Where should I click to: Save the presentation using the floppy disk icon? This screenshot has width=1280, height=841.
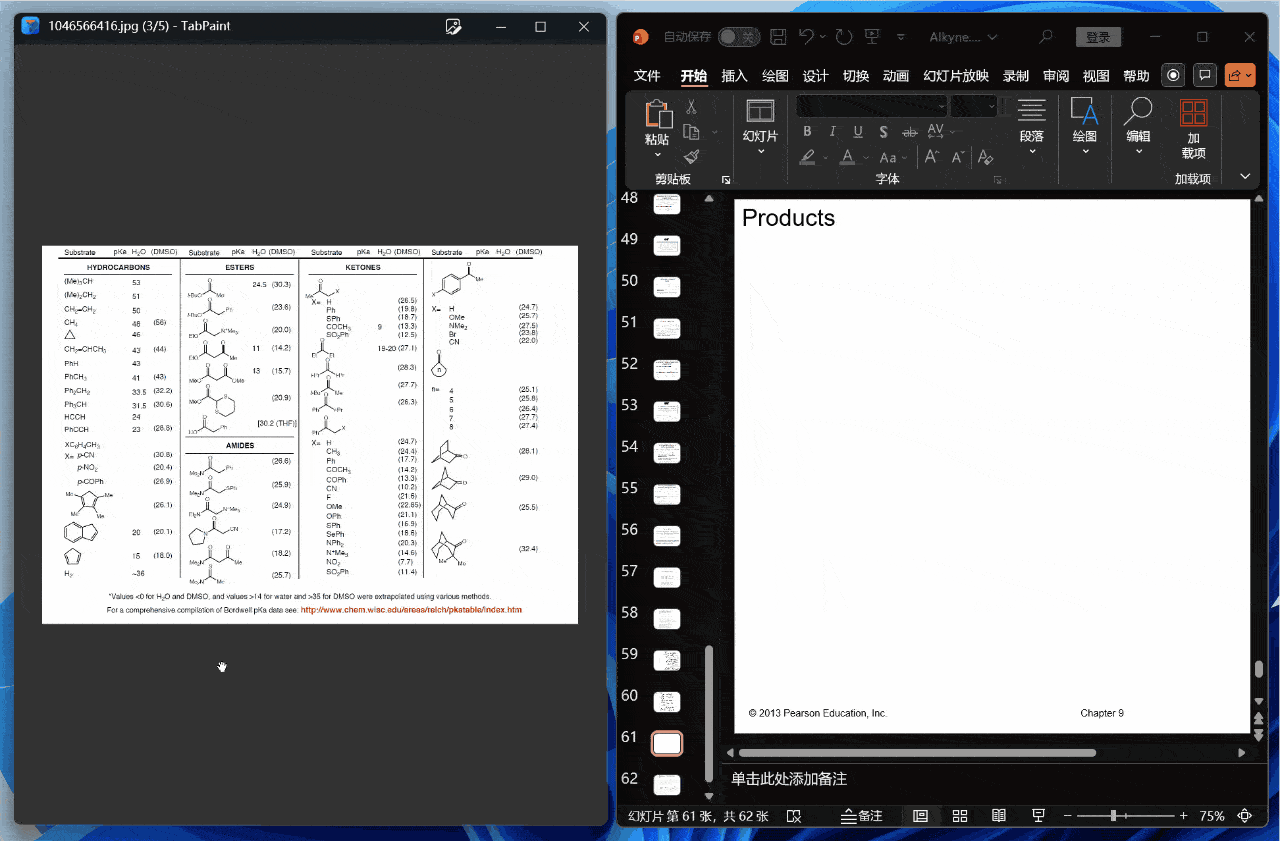[779, 37]
